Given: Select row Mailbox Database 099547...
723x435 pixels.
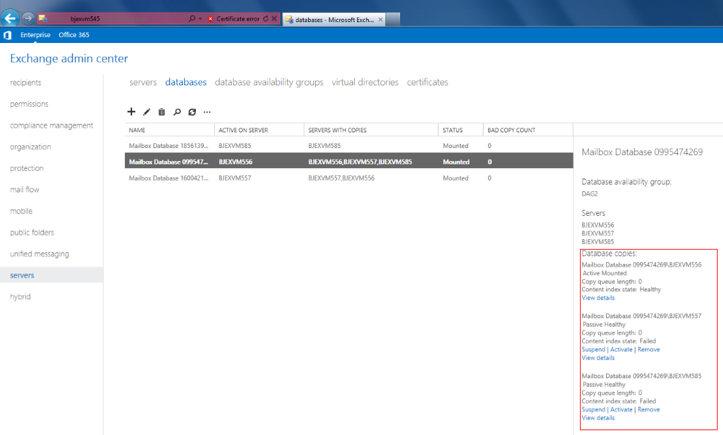Looking at the screenshot, I should [349, 161].
